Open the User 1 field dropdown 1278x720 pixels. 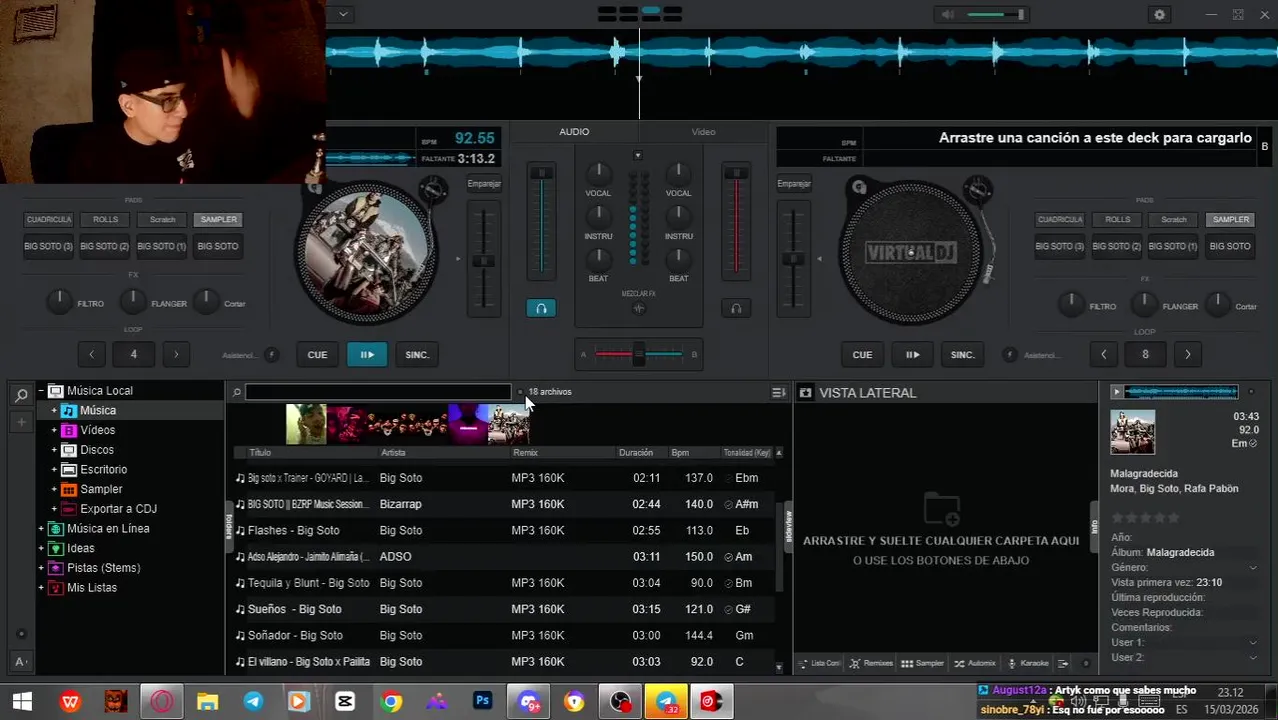1253,643
